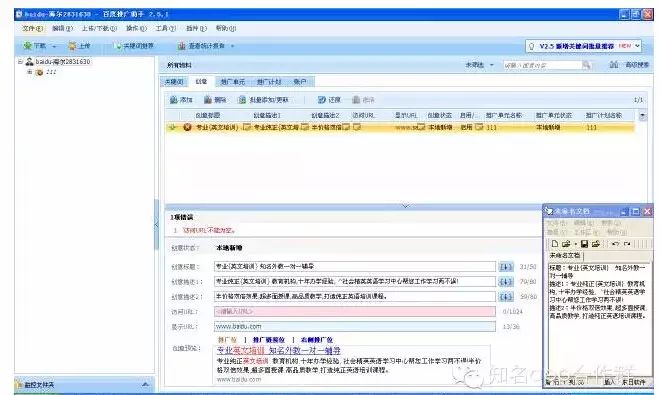Collapse the baidu-海尔2831630 account tree node

click(x=20, y=61)
